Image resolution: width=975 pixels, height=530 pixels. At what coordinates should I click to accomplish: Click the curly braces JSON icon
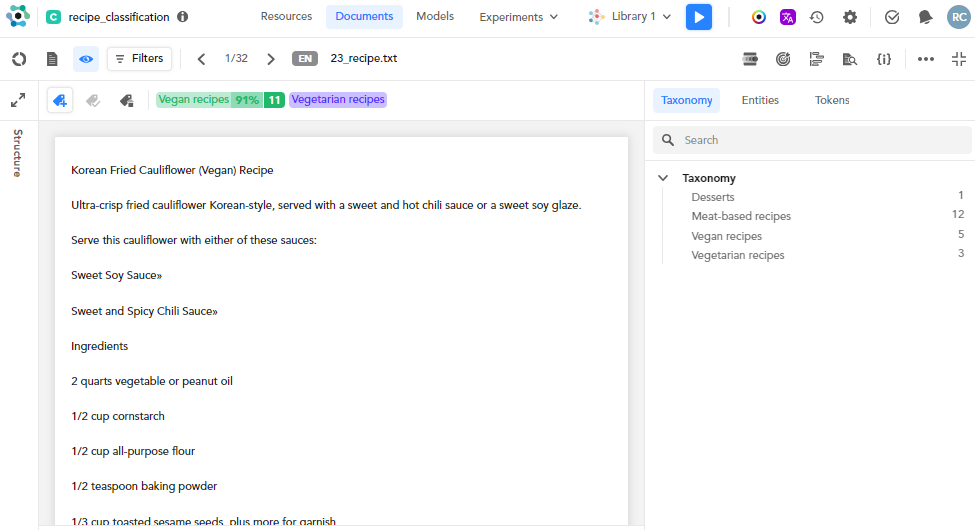883,59
